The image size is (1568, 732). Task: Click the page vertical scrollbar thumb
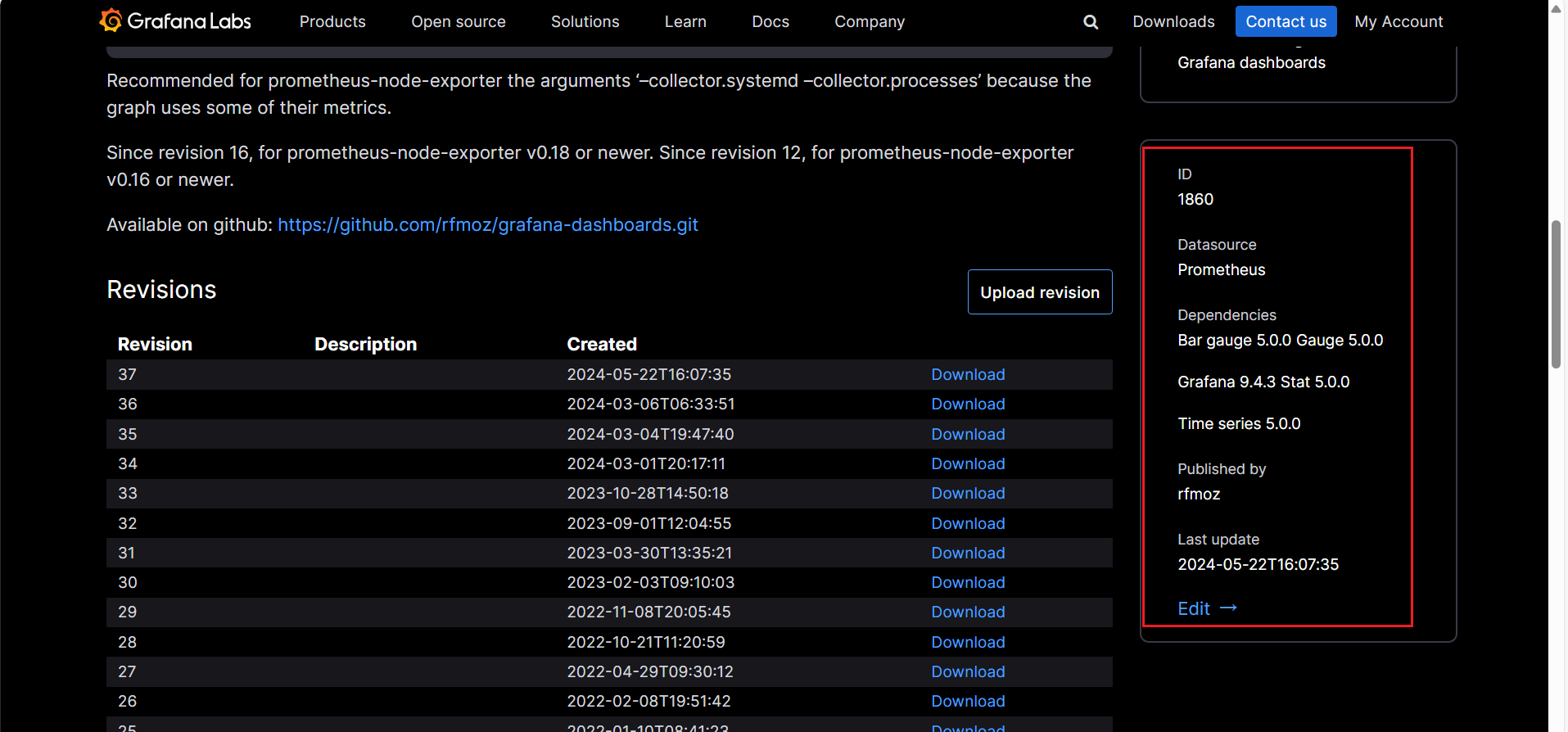pyautogui.click(x=1557, y=295)
